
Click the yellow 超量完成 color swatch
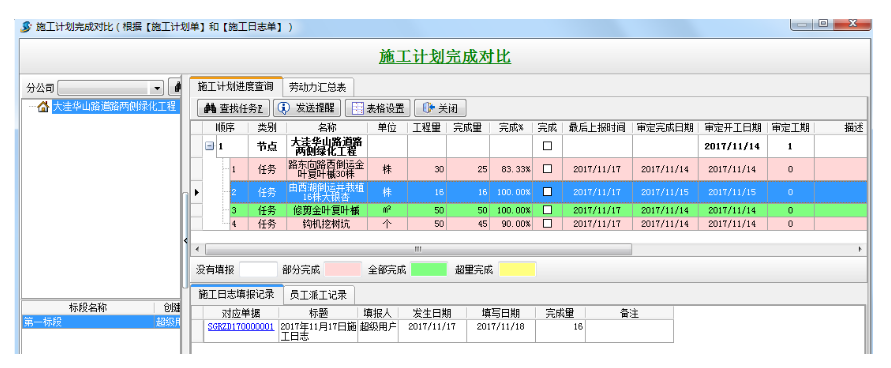pos(517,269)
